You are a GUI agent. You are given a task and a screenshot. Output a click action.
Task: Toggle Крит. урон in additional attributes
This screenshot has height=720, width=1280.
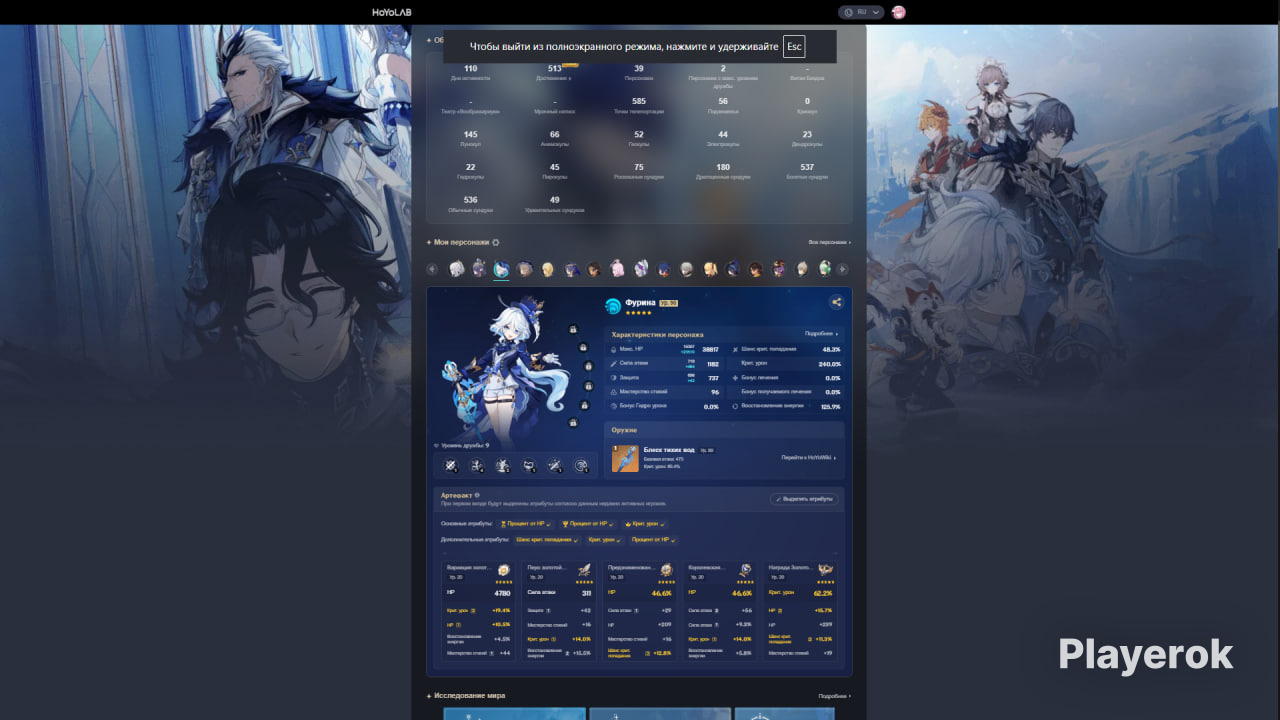click(x=605, y=540)
